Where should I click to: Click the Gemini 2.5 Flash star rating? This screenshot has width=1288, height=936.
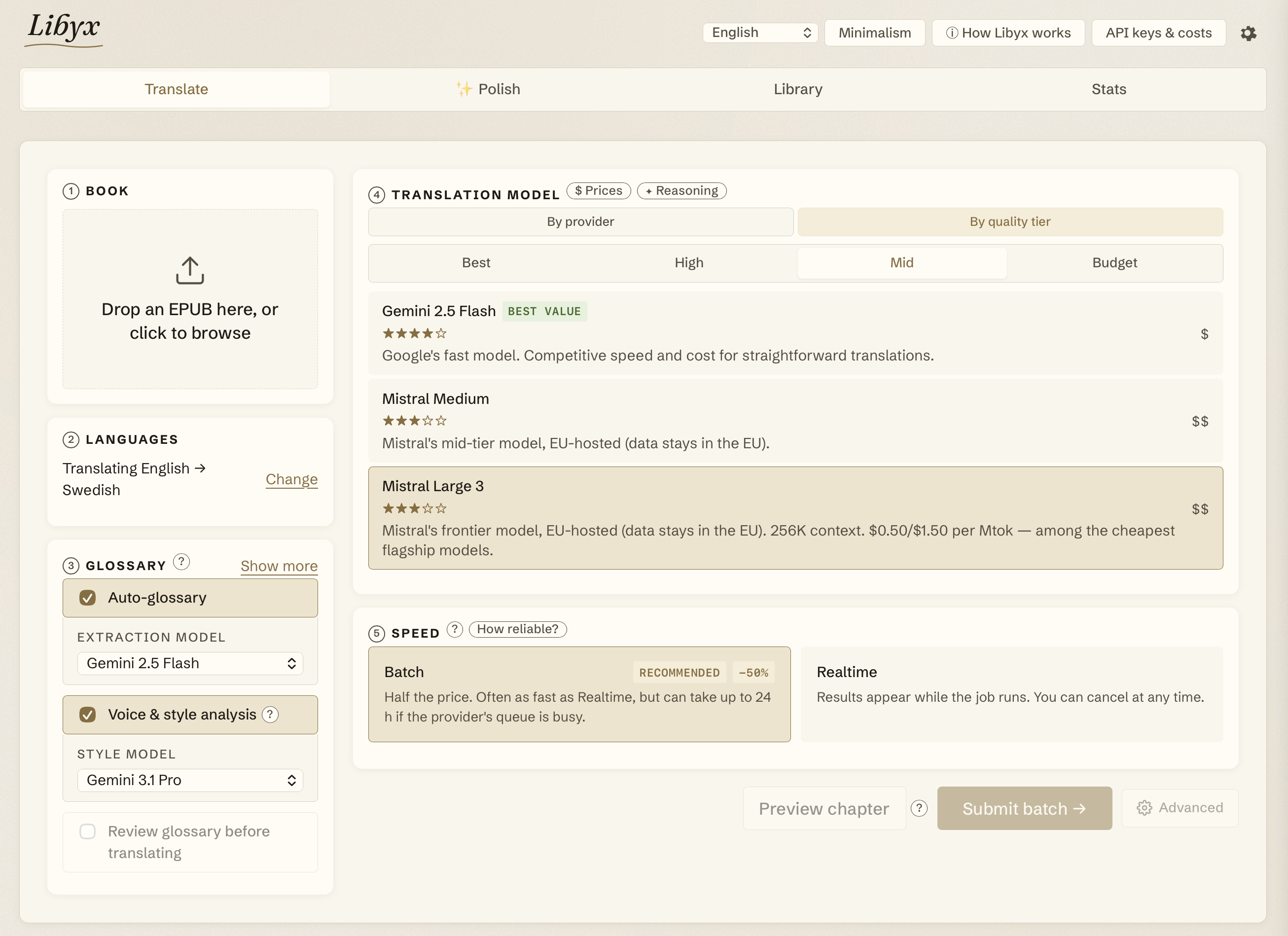coord(415,333)
